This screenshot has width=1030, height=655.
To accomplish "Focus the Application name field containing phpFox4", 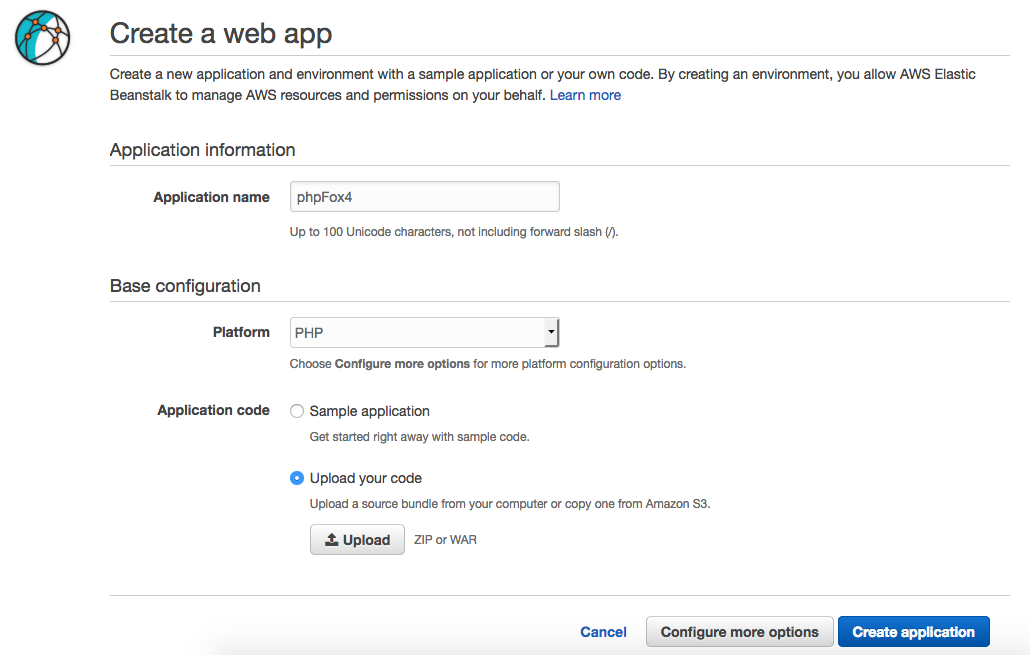I will pyautogui.click(x=424, y=197).
